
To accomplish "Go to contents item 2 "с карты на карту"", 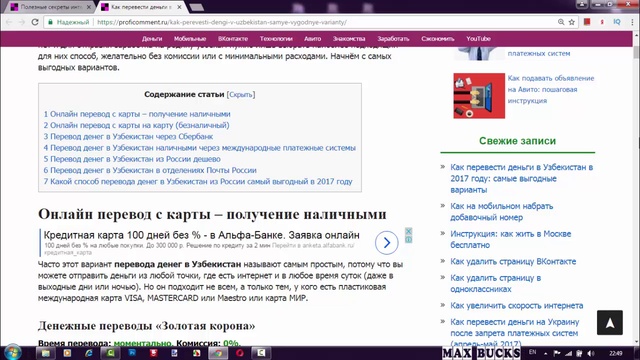I will coord(136,125).
